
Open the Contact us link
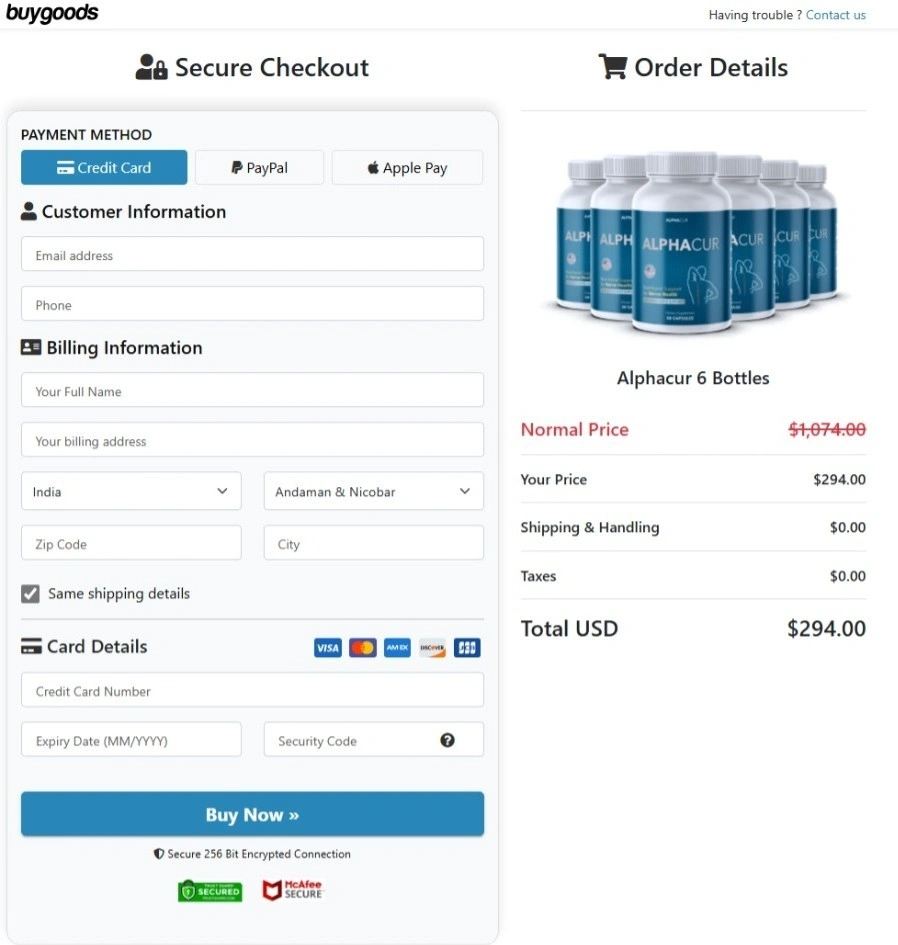pyautogui.click(x=835, y=15)
